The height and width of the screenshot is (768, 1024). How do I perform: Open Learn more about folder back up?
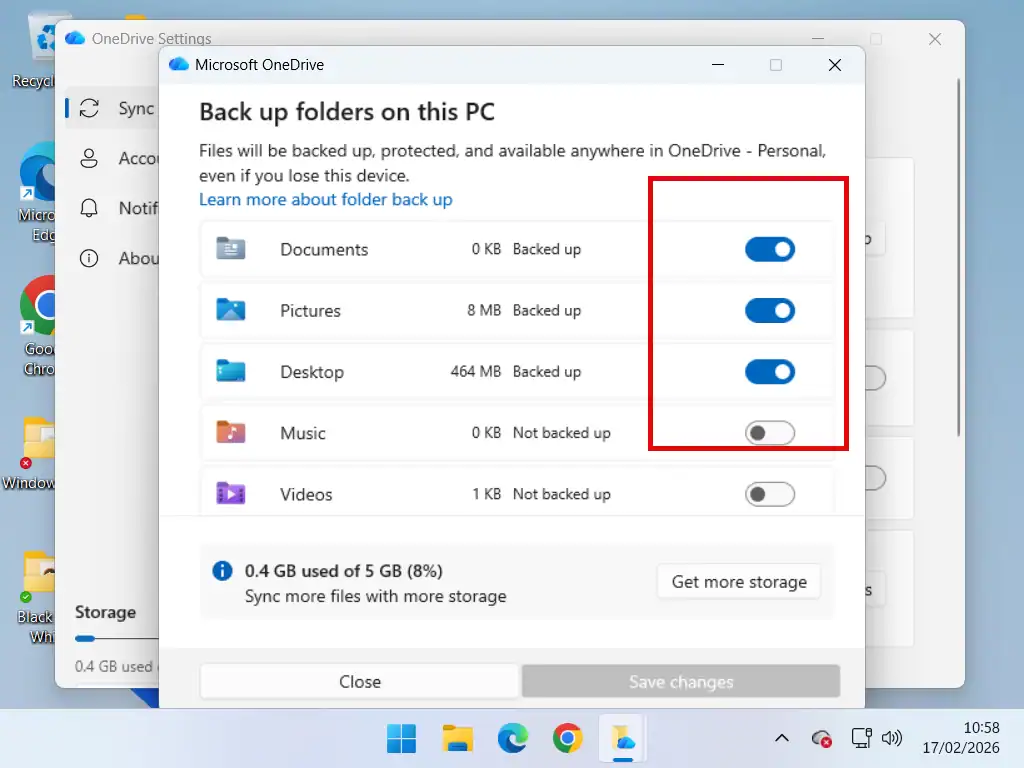click(x=325, y=199)
